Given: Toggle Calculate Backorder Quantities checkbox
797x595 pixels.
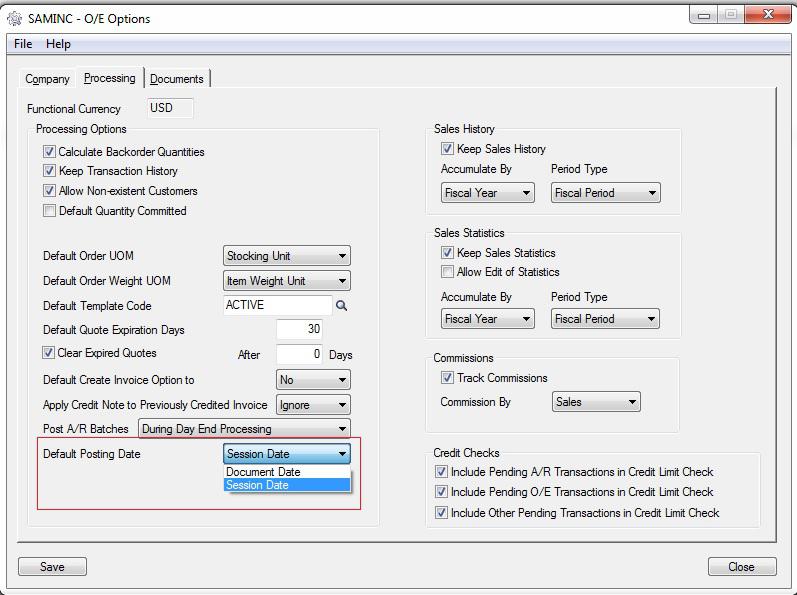Looking at the screenshot, I should click(49, 151).
